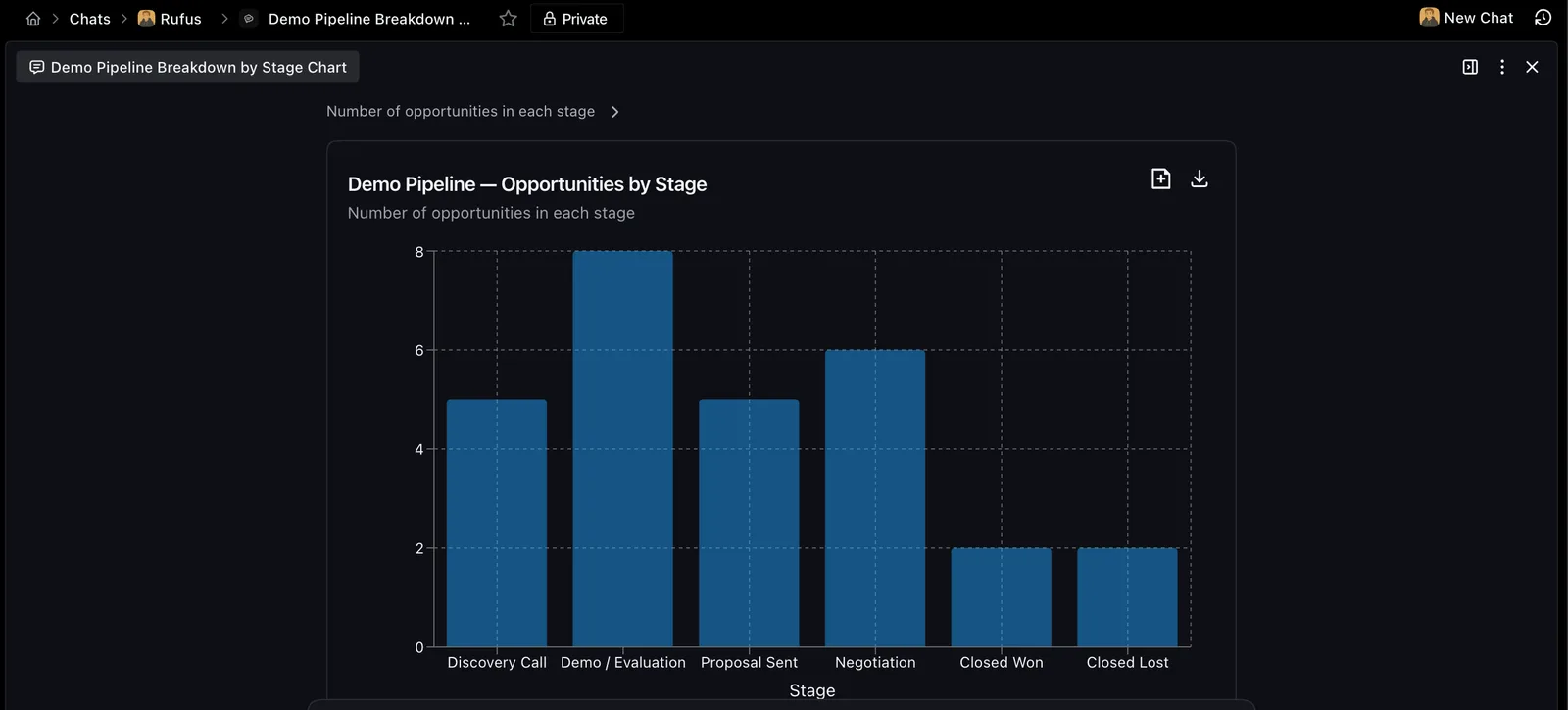Viewport: 1568px width, 710px height.
Task: Click the Closed Lost bar
Action: point(1127,597)
